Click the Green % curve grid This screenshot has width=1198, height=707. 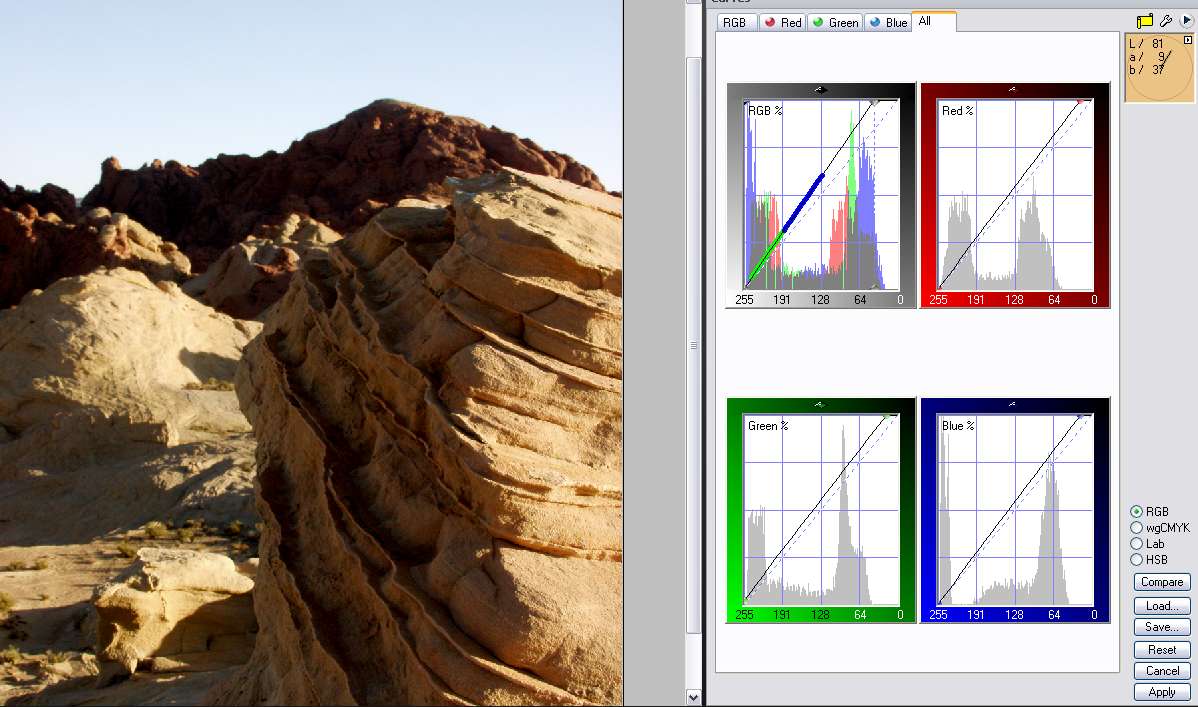pos(821,510)
